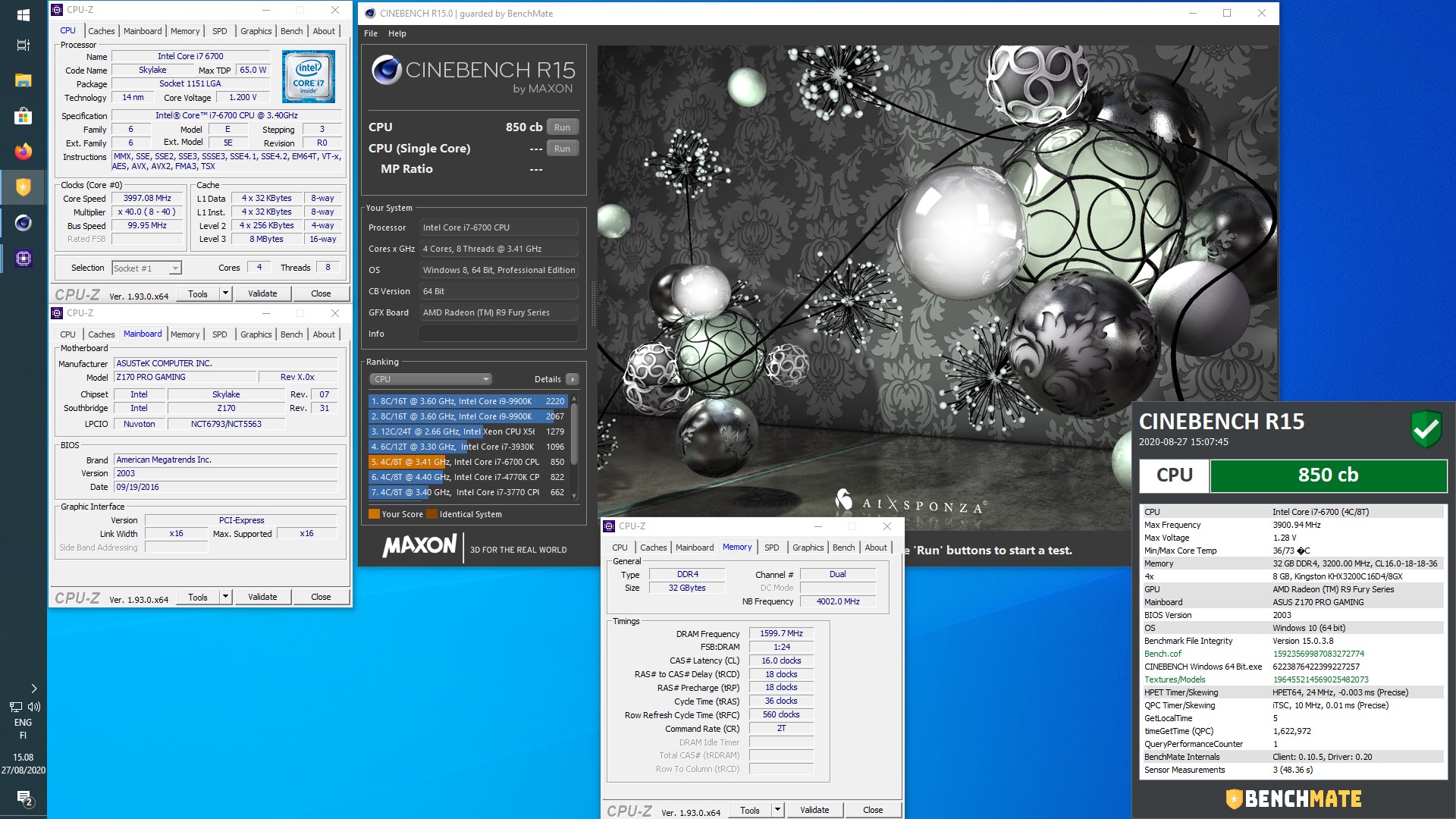Switch to Memory tab in top CPU-Z

185,31
